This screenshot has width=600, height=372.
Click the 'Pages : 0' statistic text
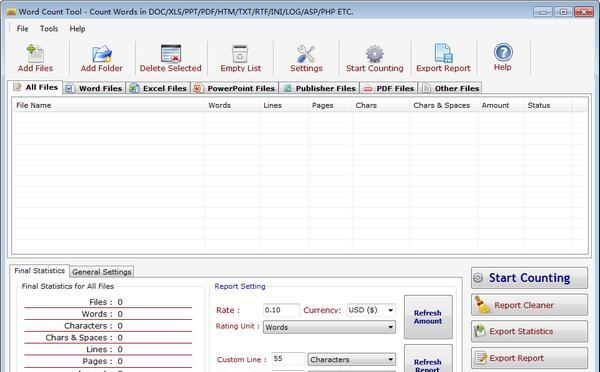click(103, 361)
